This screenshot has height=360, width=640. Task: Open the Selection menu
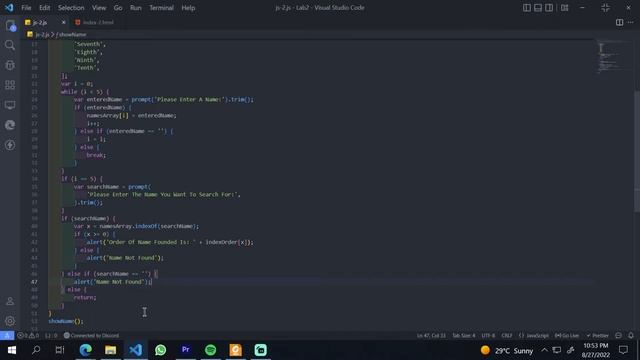point(71,8)
